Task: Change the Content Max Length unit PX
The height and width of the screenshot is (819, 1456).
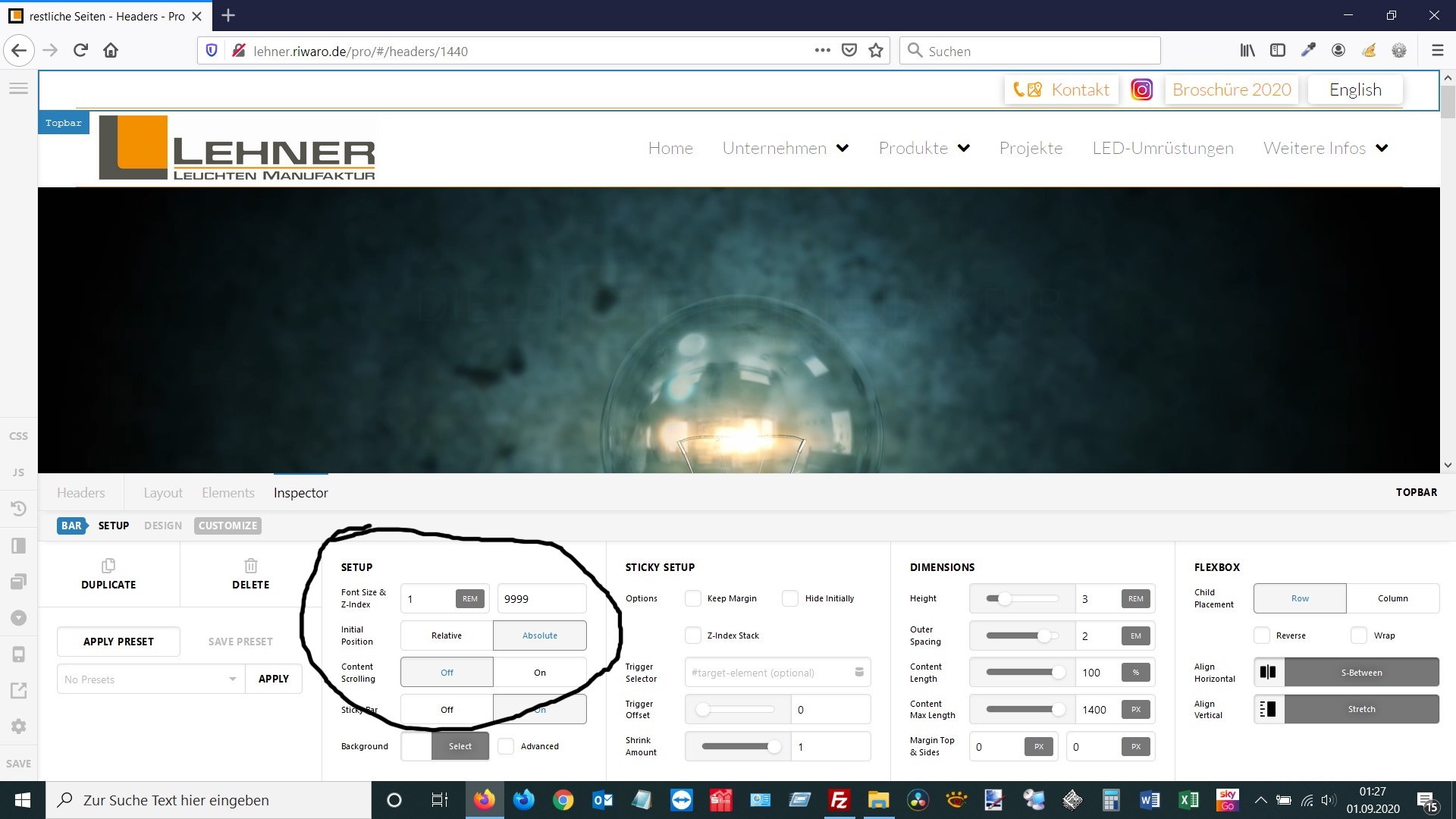Action: point(1135,709)
